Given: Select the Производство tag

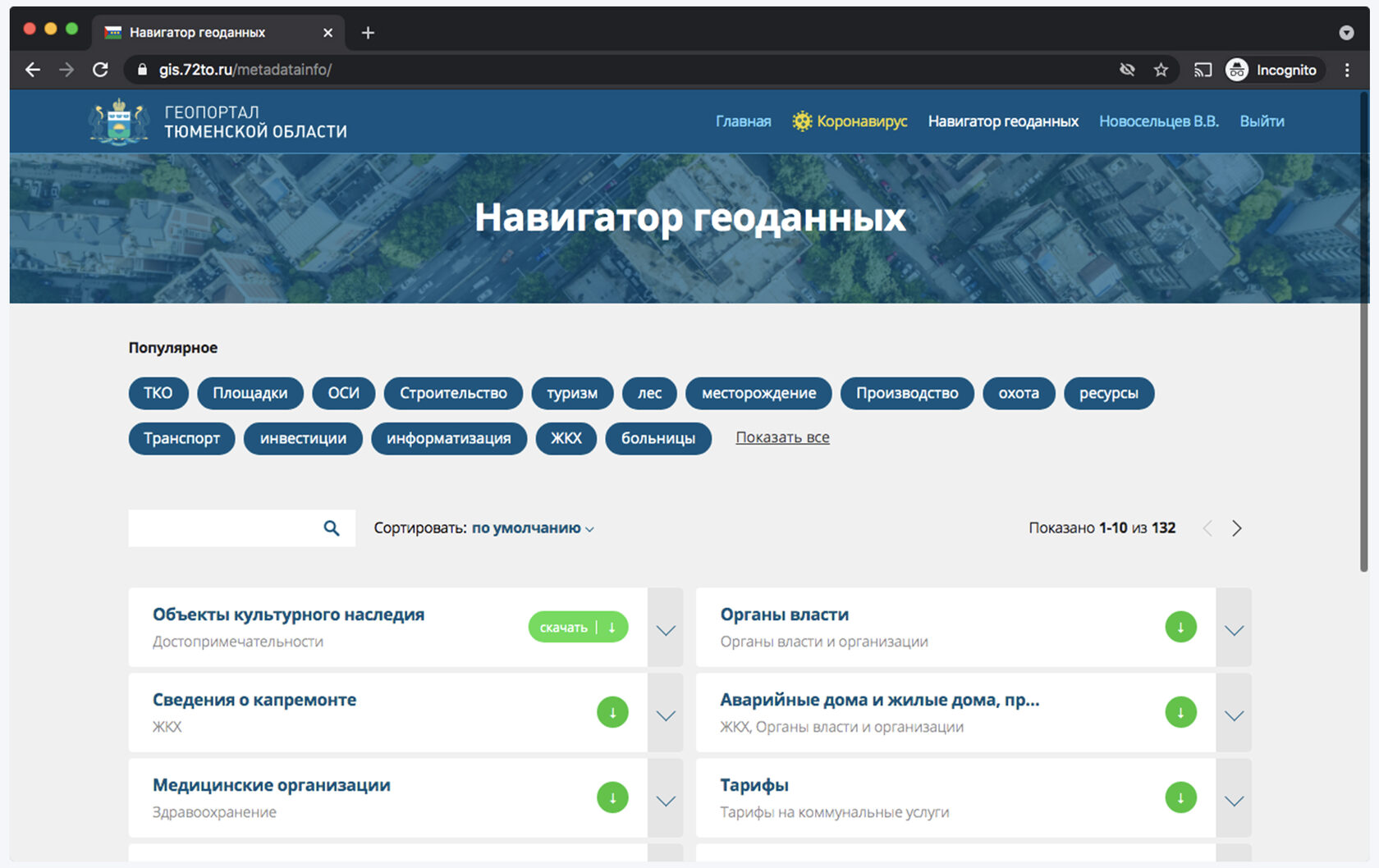Looking at the screenshot, I should coord(907,393).
